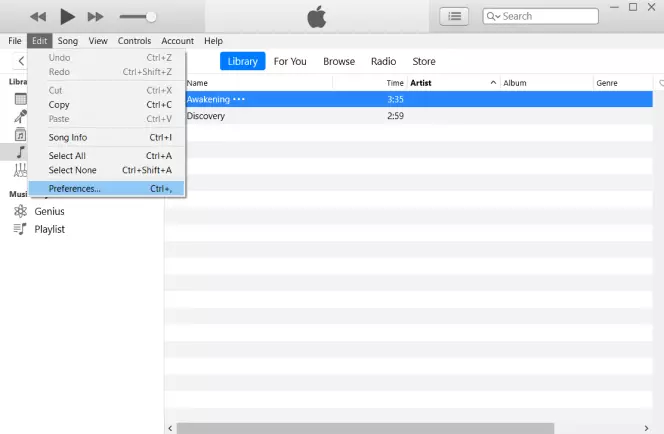Choose Song Info in the Edit menu
The width and height of the screenshot is (664, 434).
coord(107,137)
